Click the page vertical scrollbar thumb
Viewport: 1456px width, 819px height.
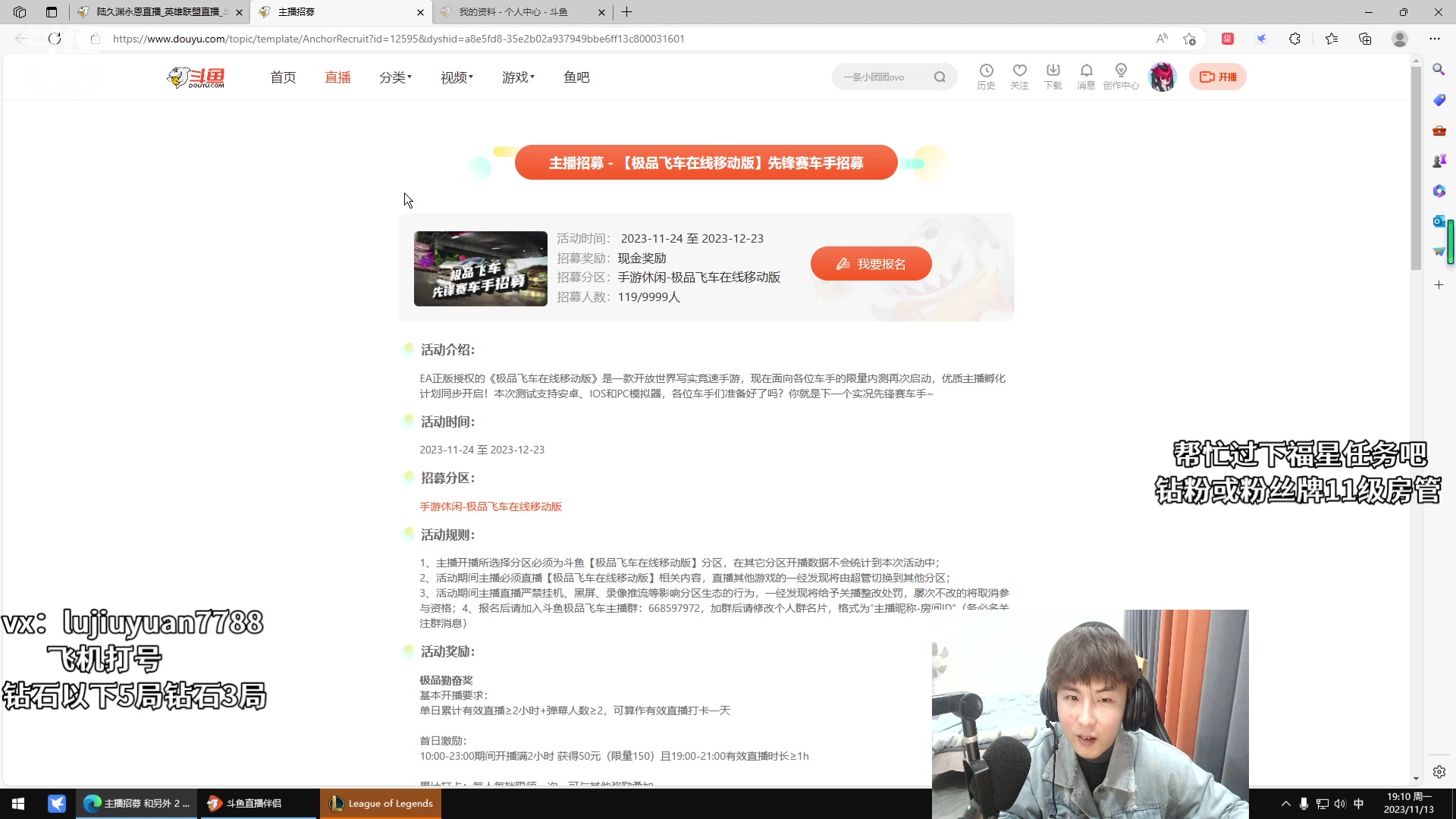tap(1416, 168)
